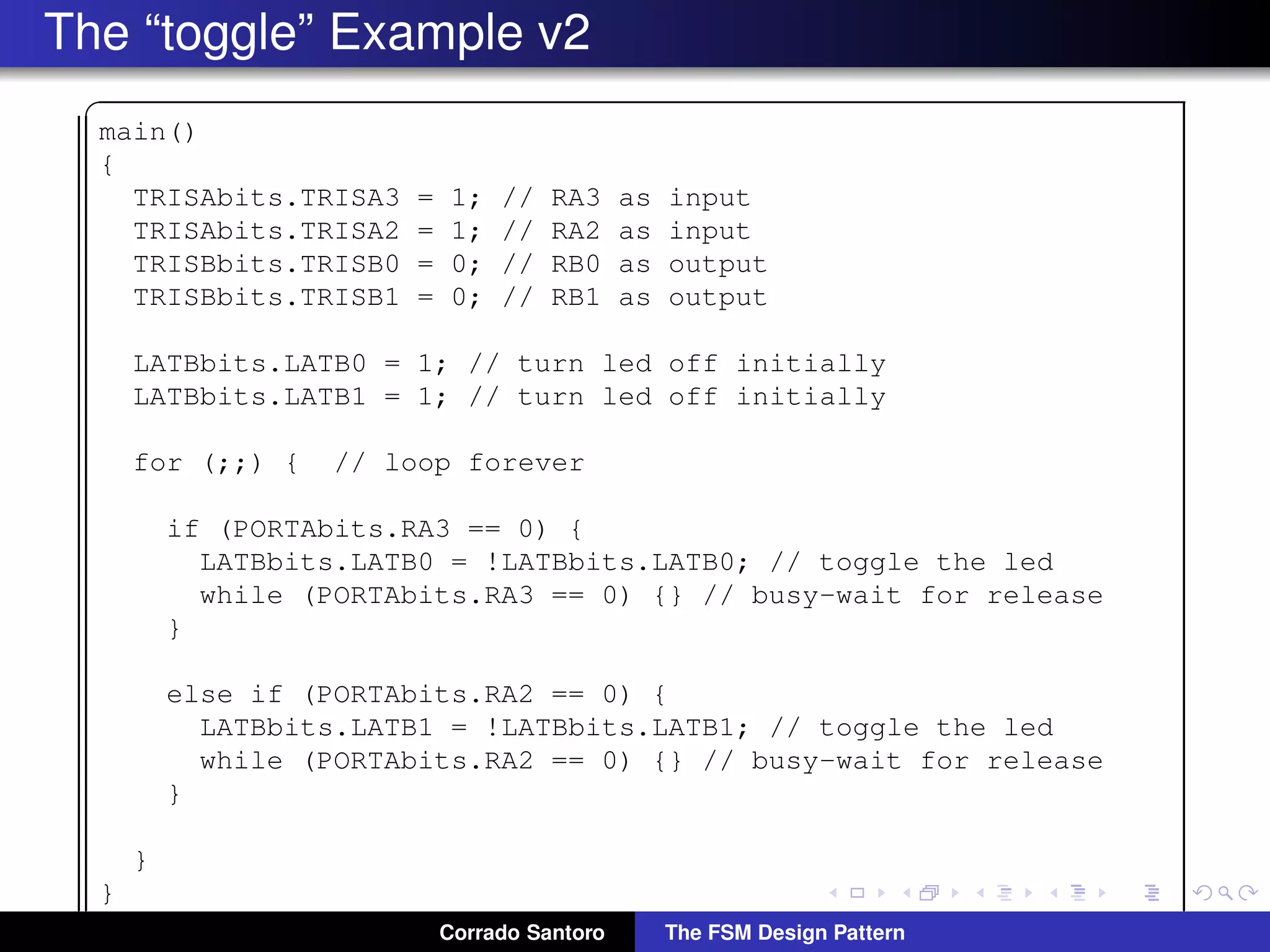Click the section lines navigation icon
This screenshot has height=952, width=1270.
(1078, 892)
